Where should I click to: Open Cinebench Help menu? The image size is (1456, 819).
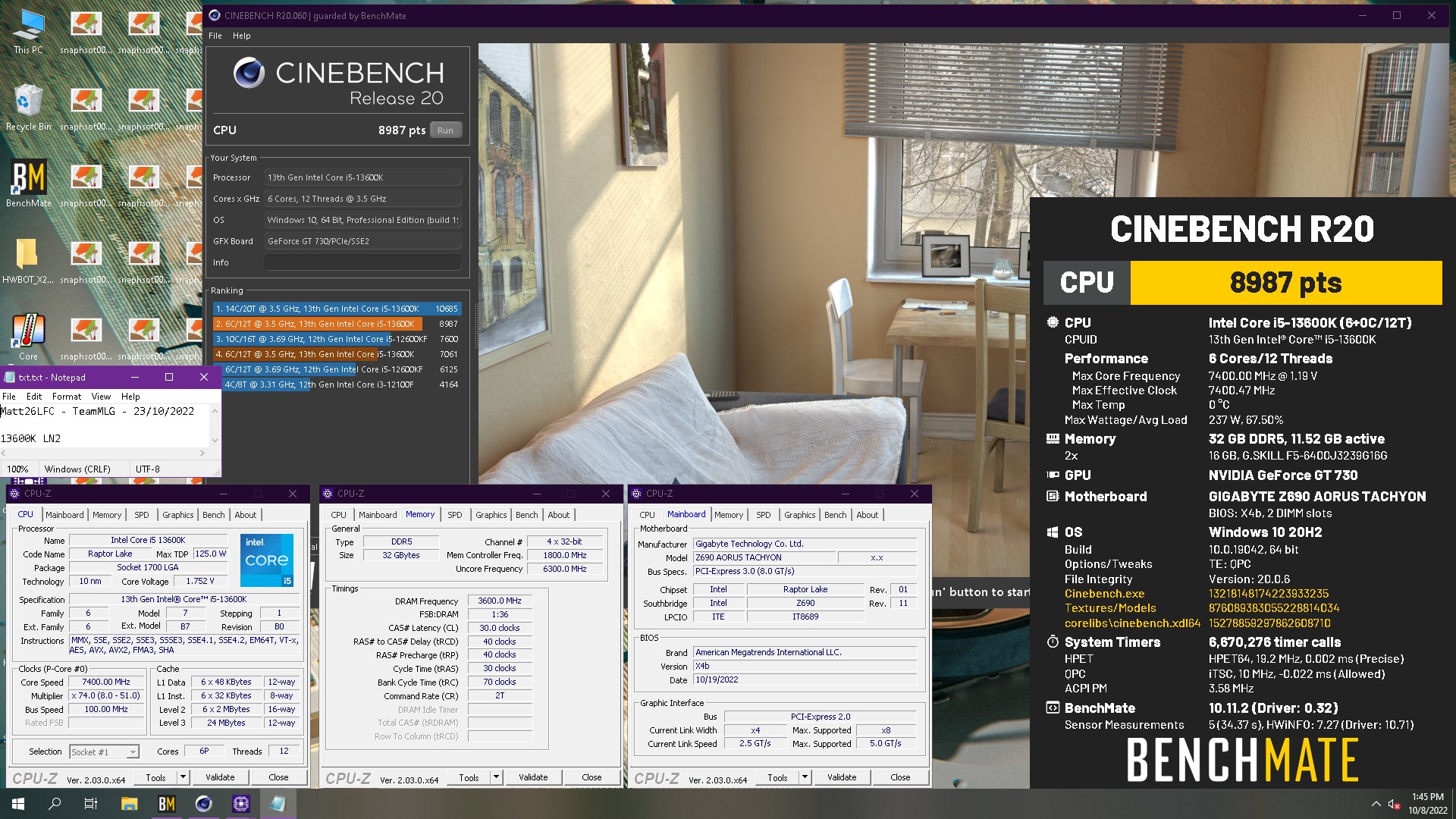coord(241,36)
